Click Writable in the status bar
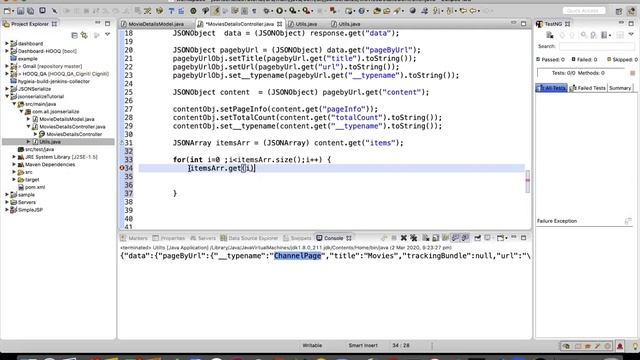Image resolution: width=640 pixels, height=360 pixels. point(312,345)
